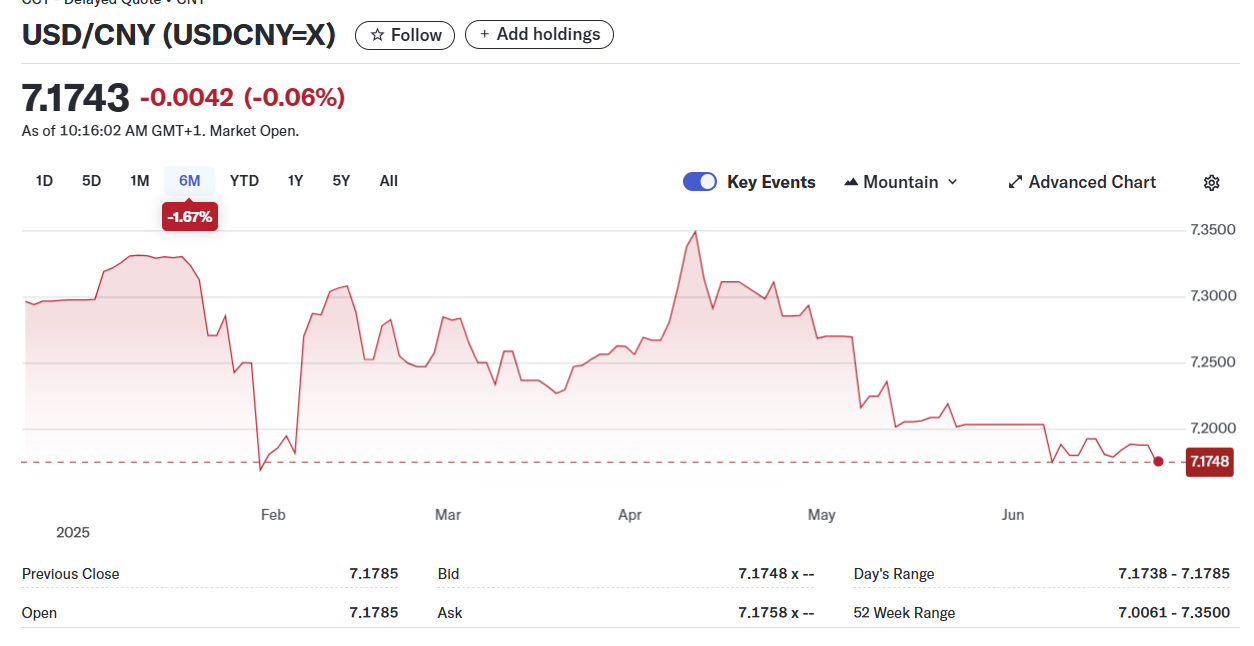1254x646 pixels.
Task: Toggle the Key Events switch off
Action: click(x=700, y=182)
